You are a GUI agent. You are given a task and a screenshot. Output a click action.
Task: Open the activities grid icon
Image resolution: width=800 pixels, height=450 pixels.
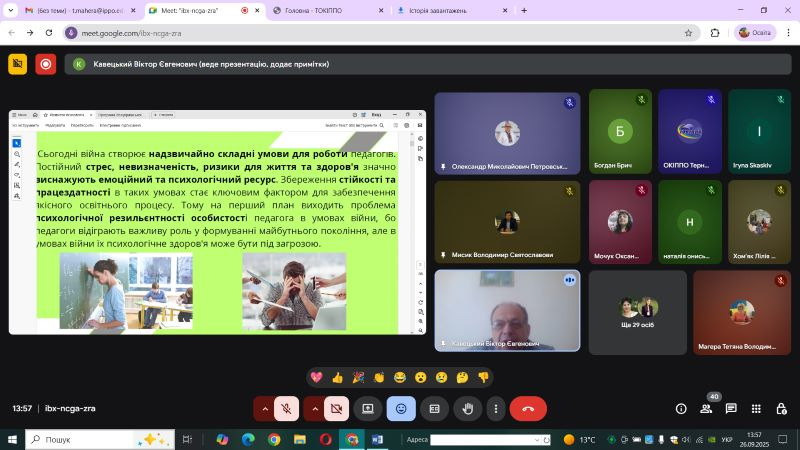[x=756, y=408]
